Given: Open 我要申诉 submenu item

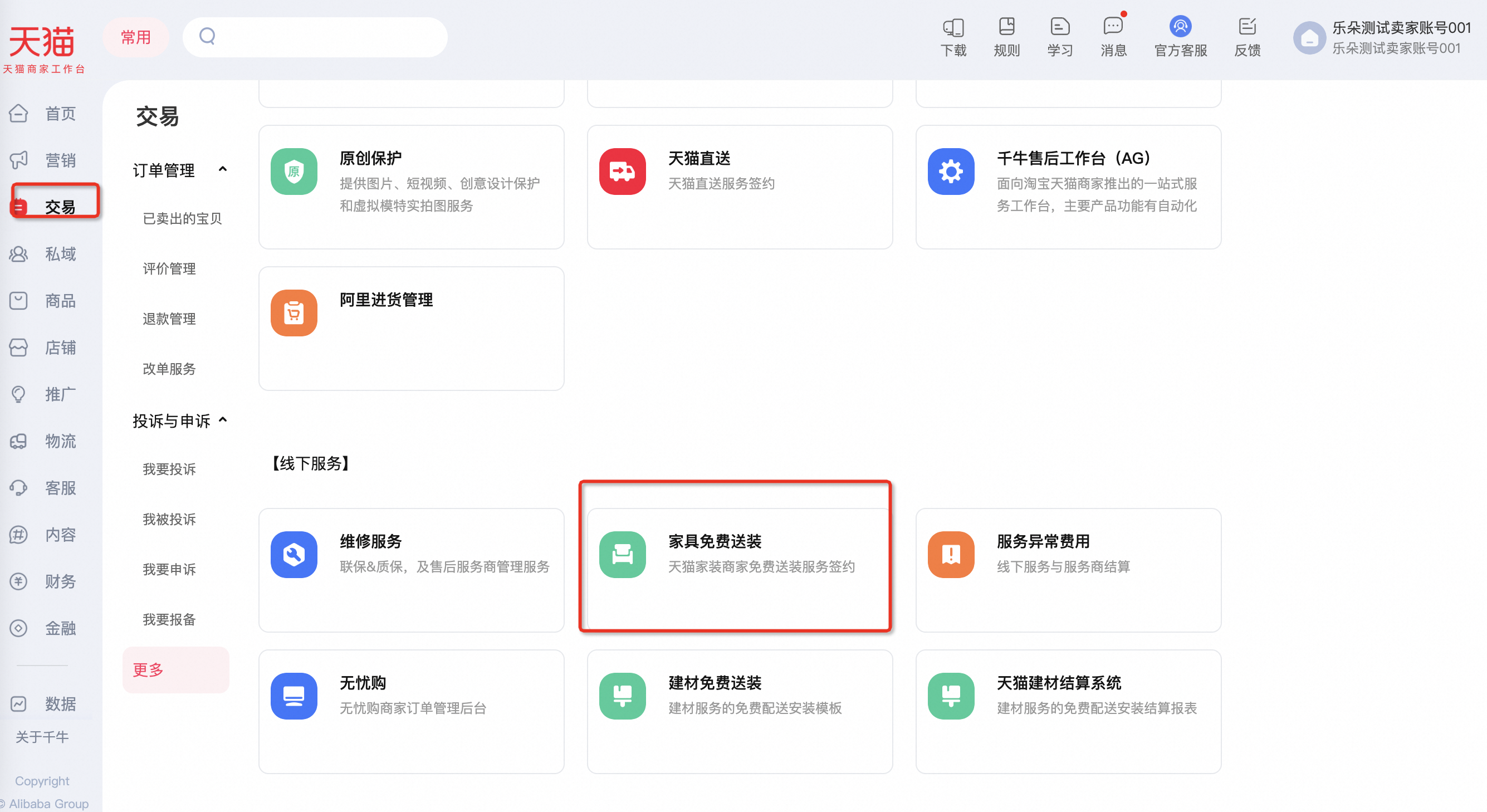Looking at the screenshot, I should tap(169, 570).
